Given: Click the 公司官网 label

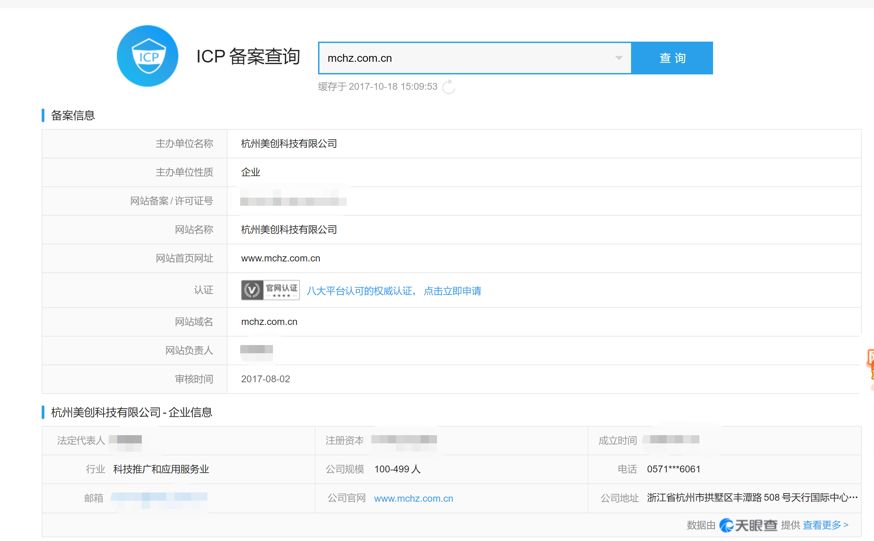Looking at the screenshot, I should tap(347, 498).
